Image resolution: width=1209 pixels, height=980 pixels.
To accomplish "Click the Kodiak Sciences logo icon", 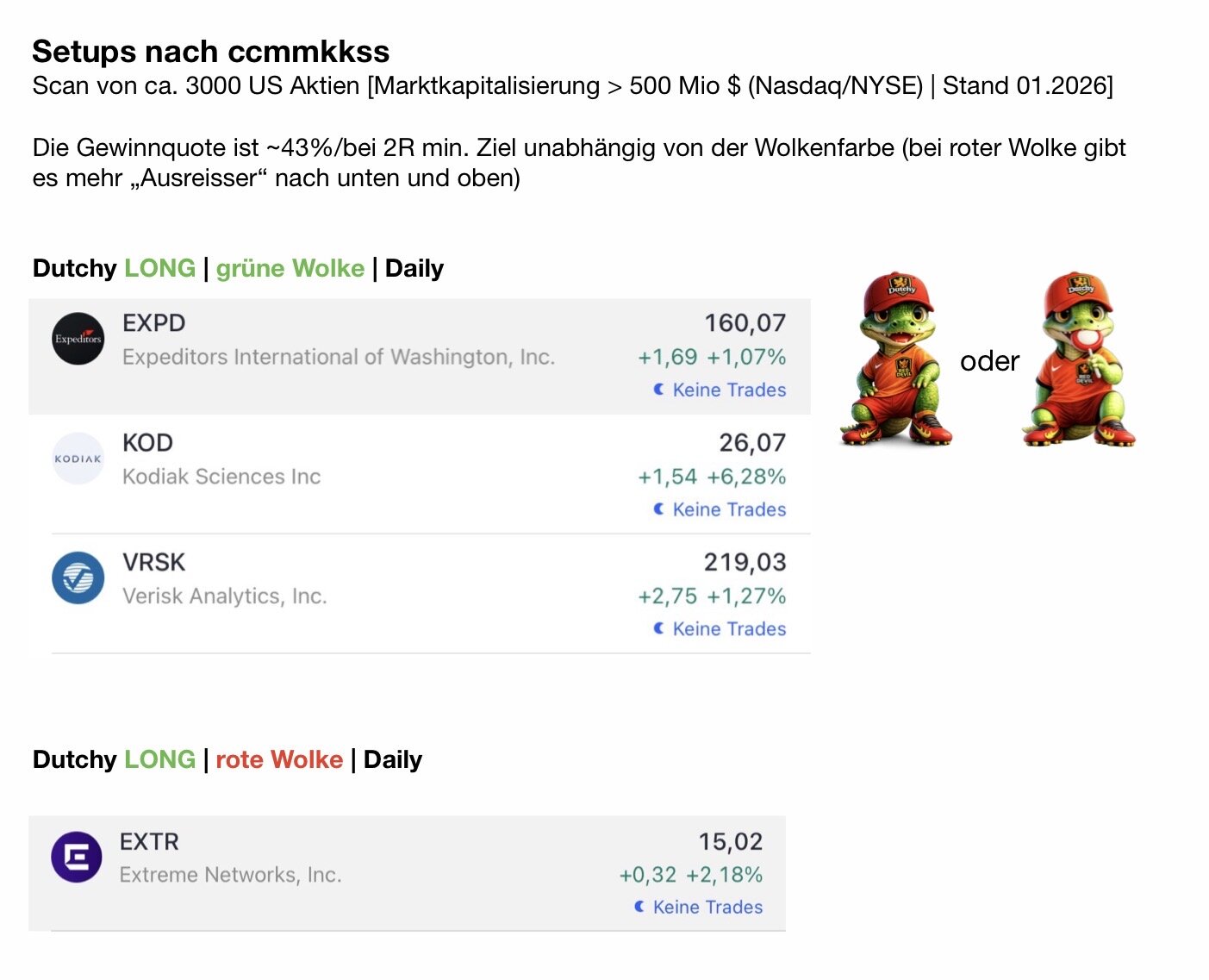I will pos(78,459).
